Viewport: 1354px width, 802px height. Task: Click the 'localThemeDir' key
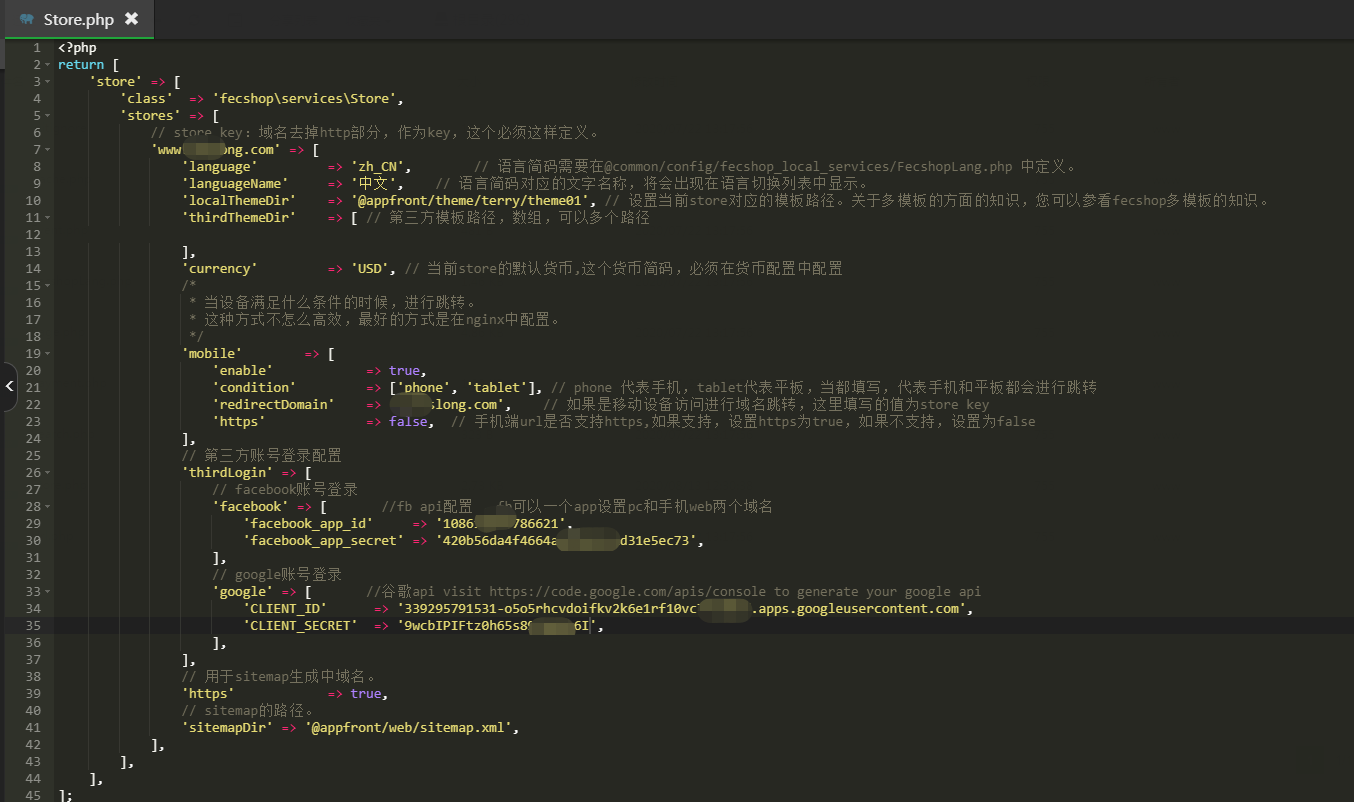[239, 201]
